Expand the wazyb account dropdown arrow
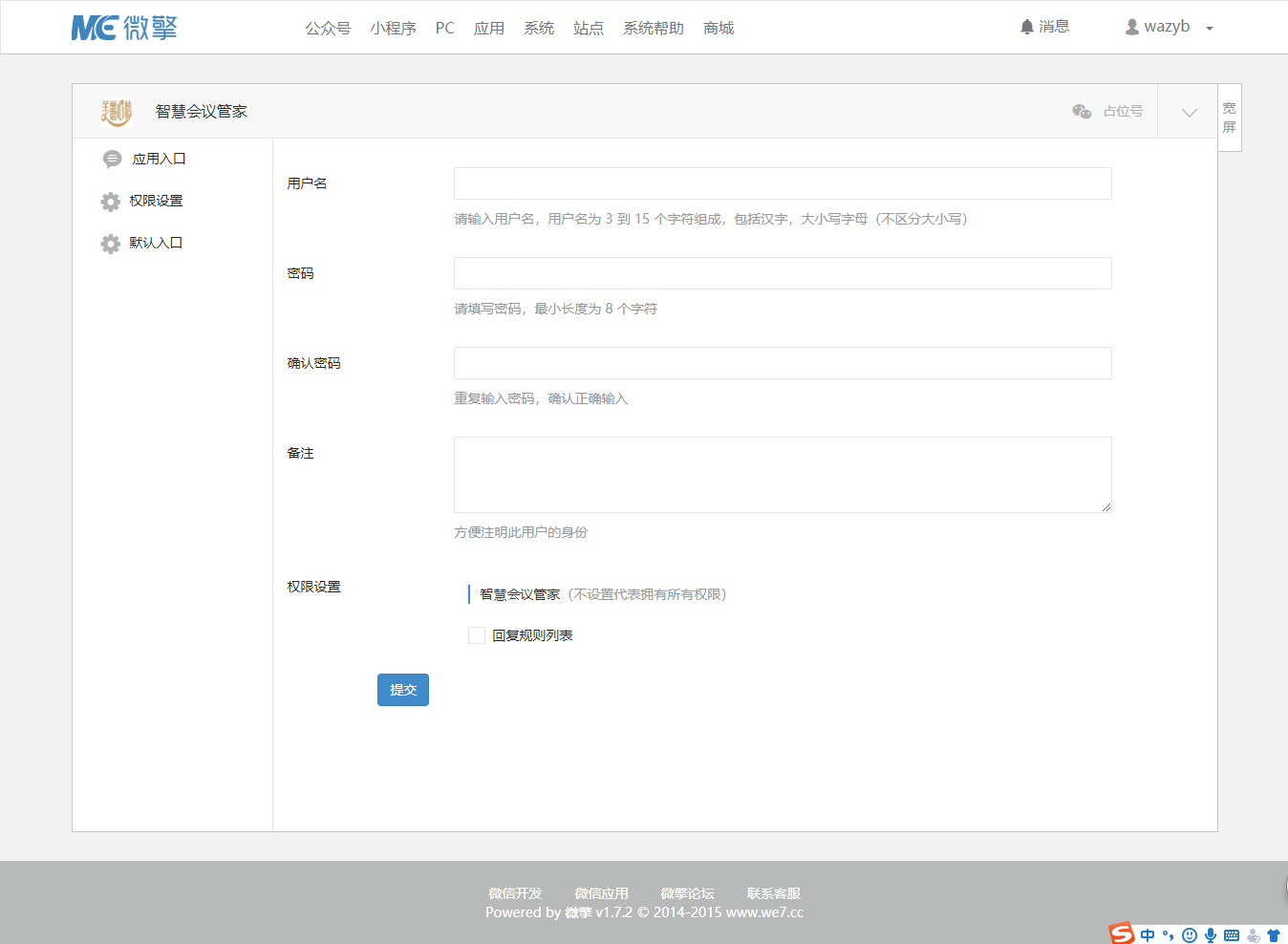Image resolution: width=1288 pixels, height=944 pixels. pyautogui.click(x=1210, y=29)
